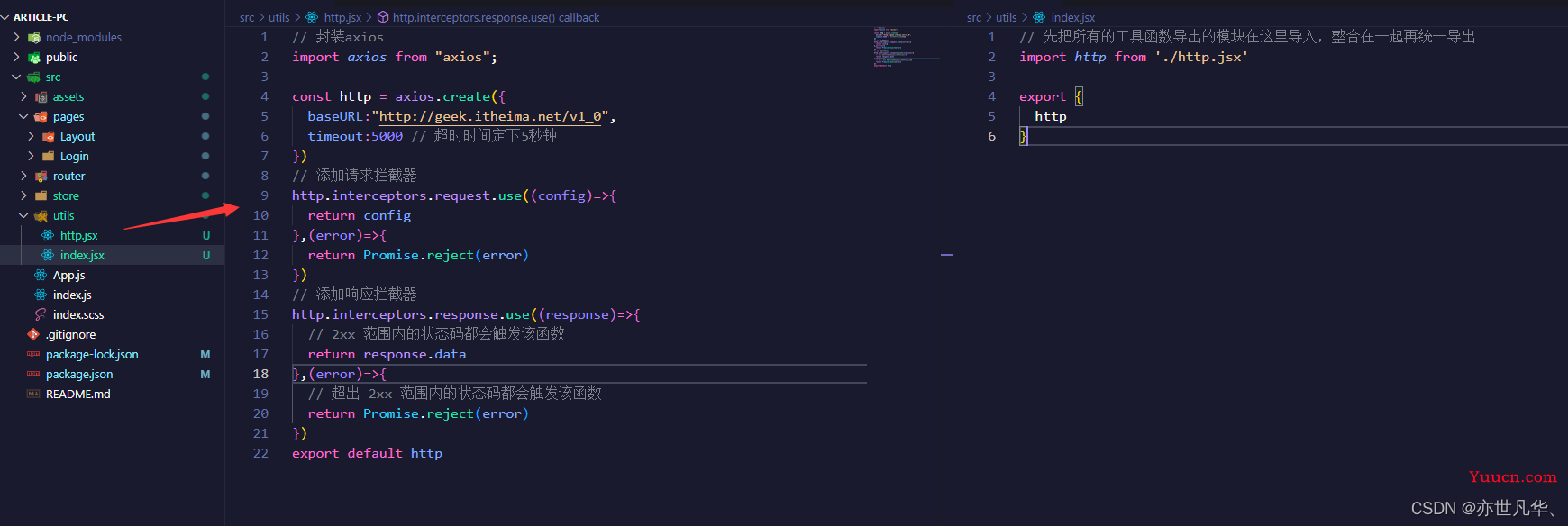
Task: Click 'index.jsx' breadcrumb in right editor
Action: coord(1073,17)
